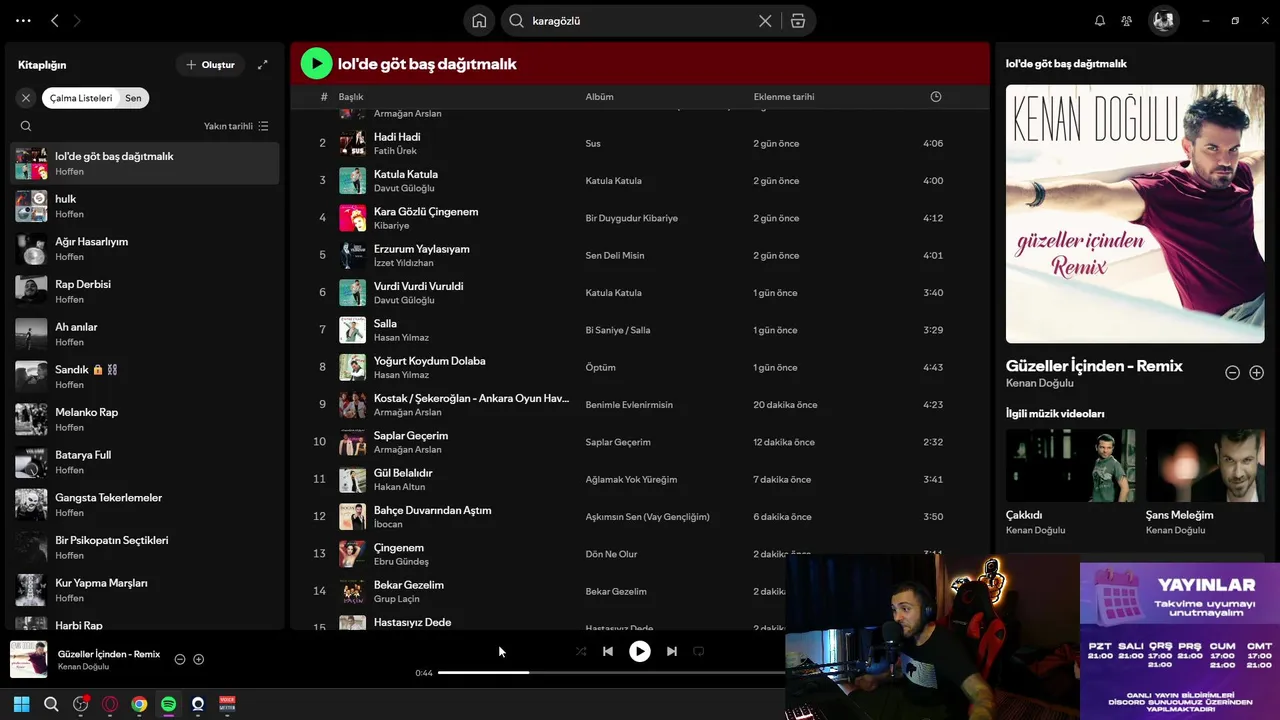Click now-playing plus icon in bottom bar
The image size is (1280, 720).
pos(199,659)
